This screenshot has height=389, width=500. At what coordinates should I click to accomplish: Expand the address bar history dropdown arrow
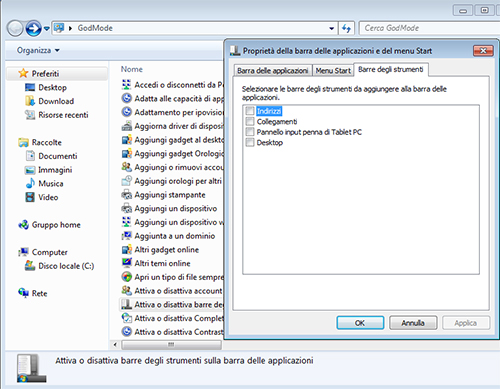331,28
